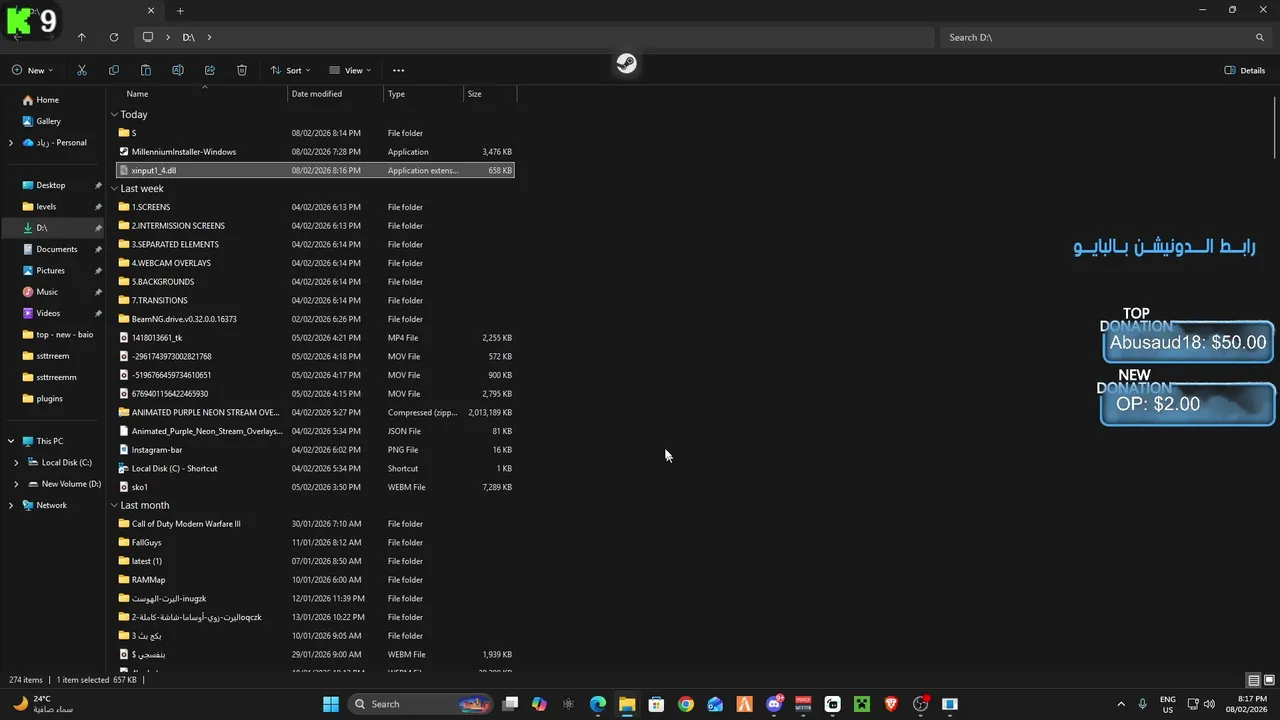1280x720 pixels.
Task: Expand New Volume (D:) in sidebar
Action: (x=16, y=484)
